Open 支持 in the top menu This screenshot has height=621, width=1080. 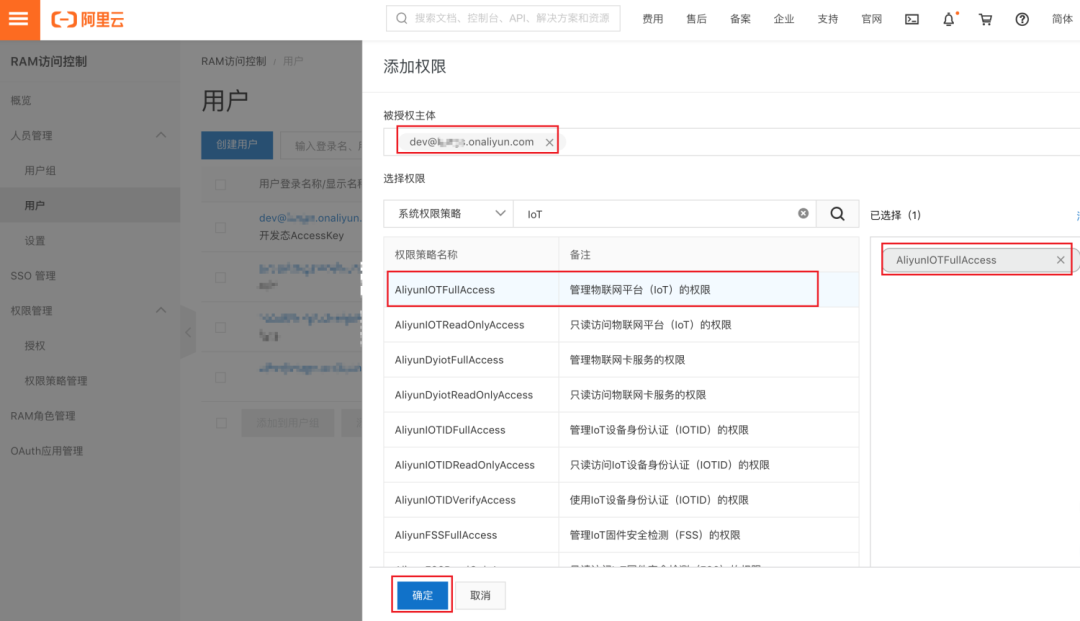coord(828,19)
